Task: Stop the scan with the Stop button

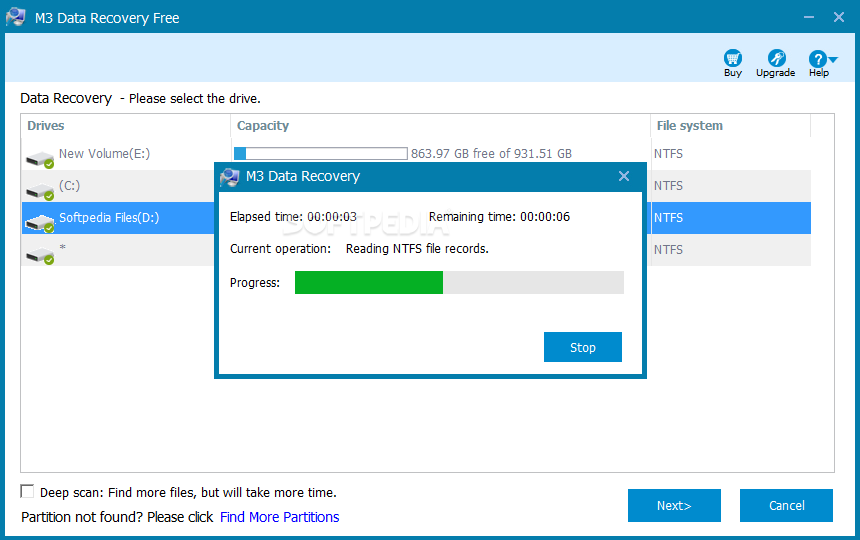Action: pos(582,347)
